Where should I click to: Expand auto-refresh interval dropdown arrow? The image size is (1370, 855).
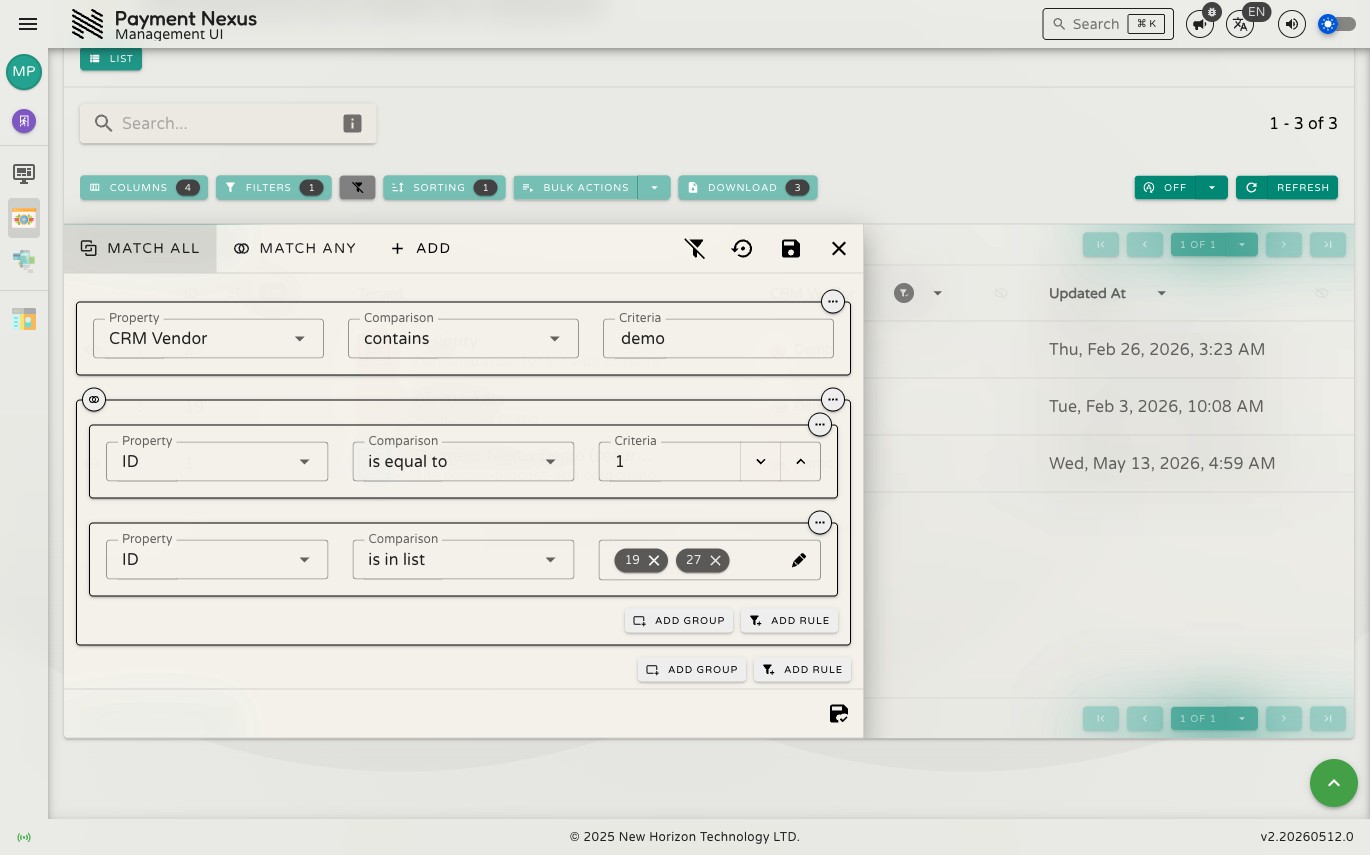(x=1212, y=187)
